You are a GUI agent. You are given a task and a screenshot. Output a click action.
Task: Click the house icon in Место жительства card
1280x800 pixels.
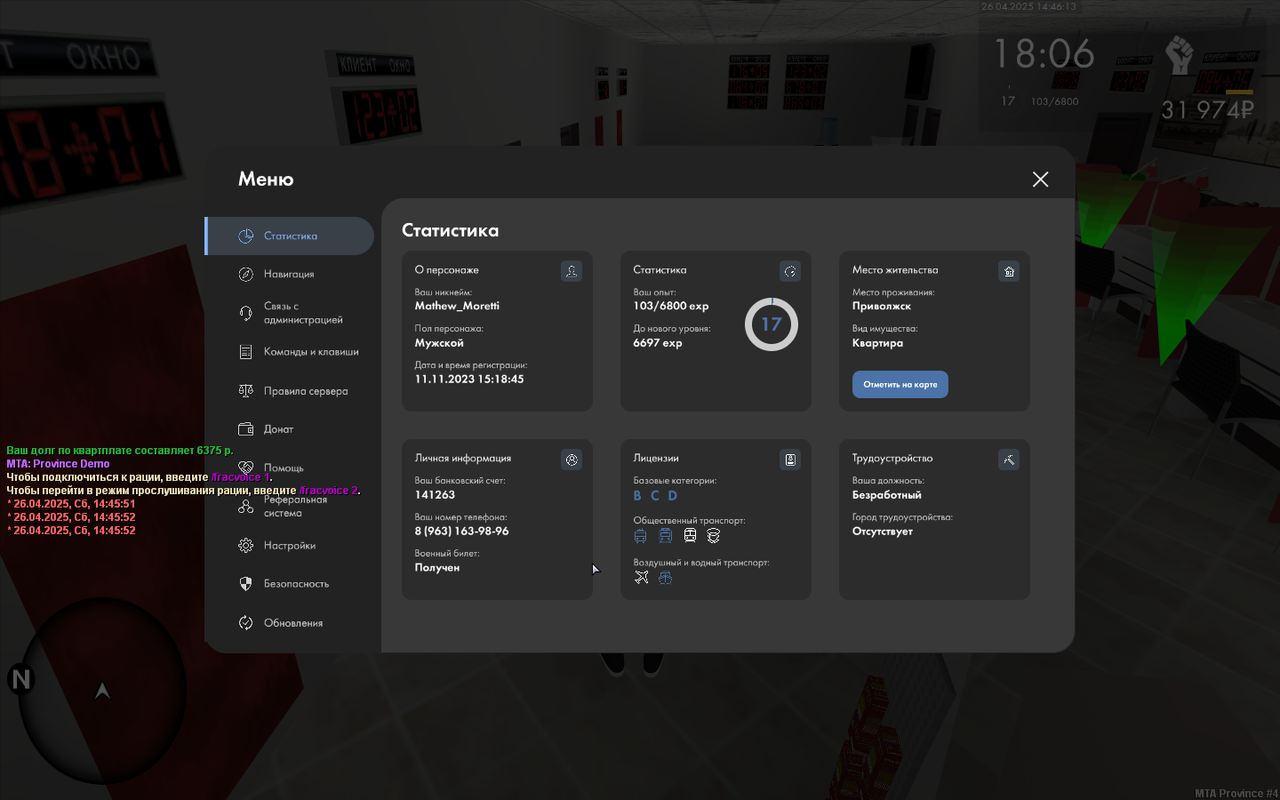coord(1009,271)
